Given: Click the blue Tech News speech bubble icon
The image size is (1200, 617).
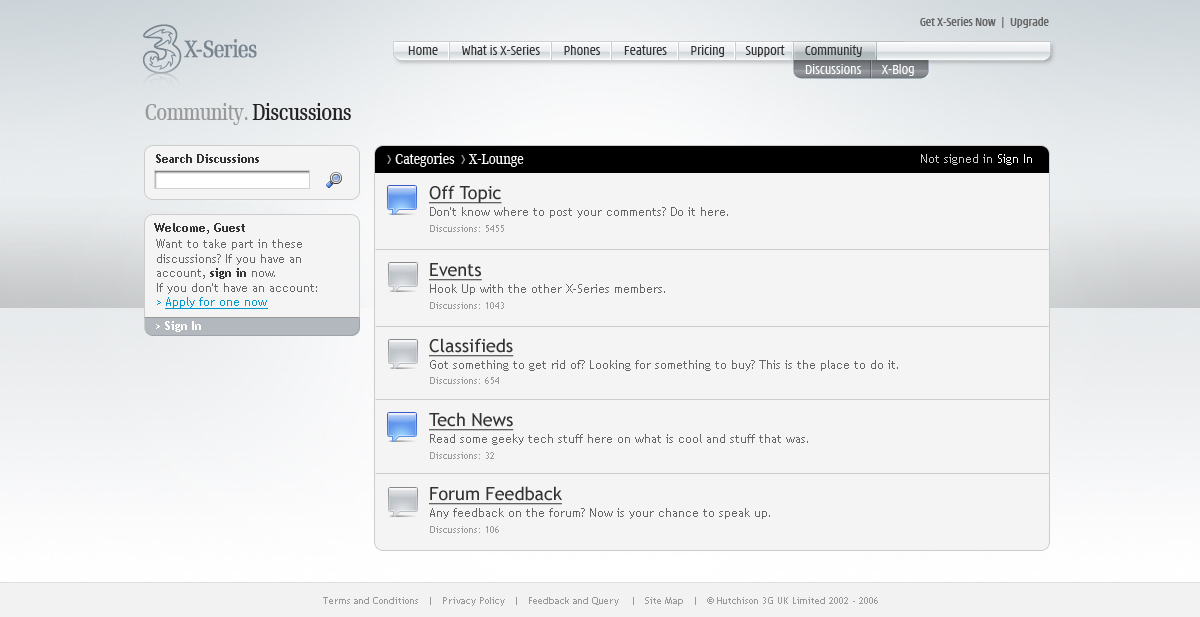Looking at the screenshot, I should coord(402,427).
